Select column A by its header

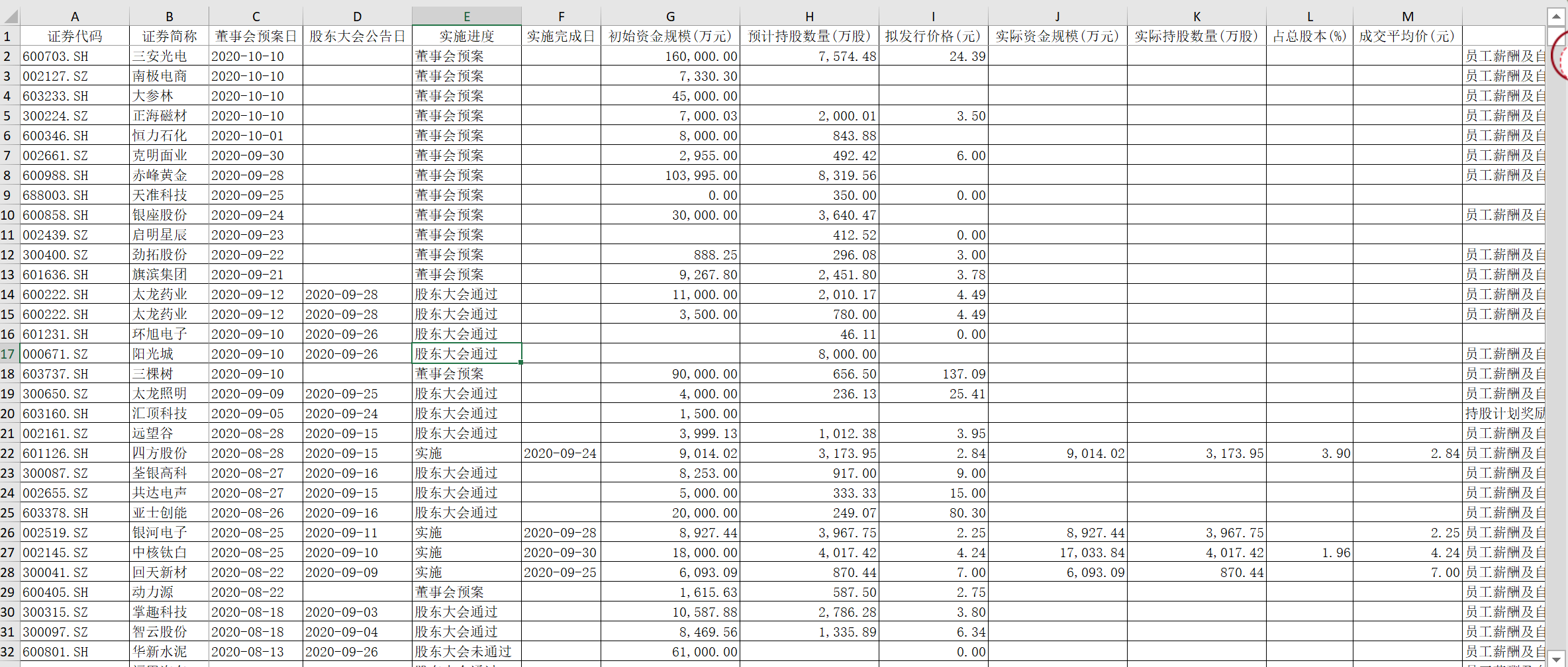click(x=75, y=17)
